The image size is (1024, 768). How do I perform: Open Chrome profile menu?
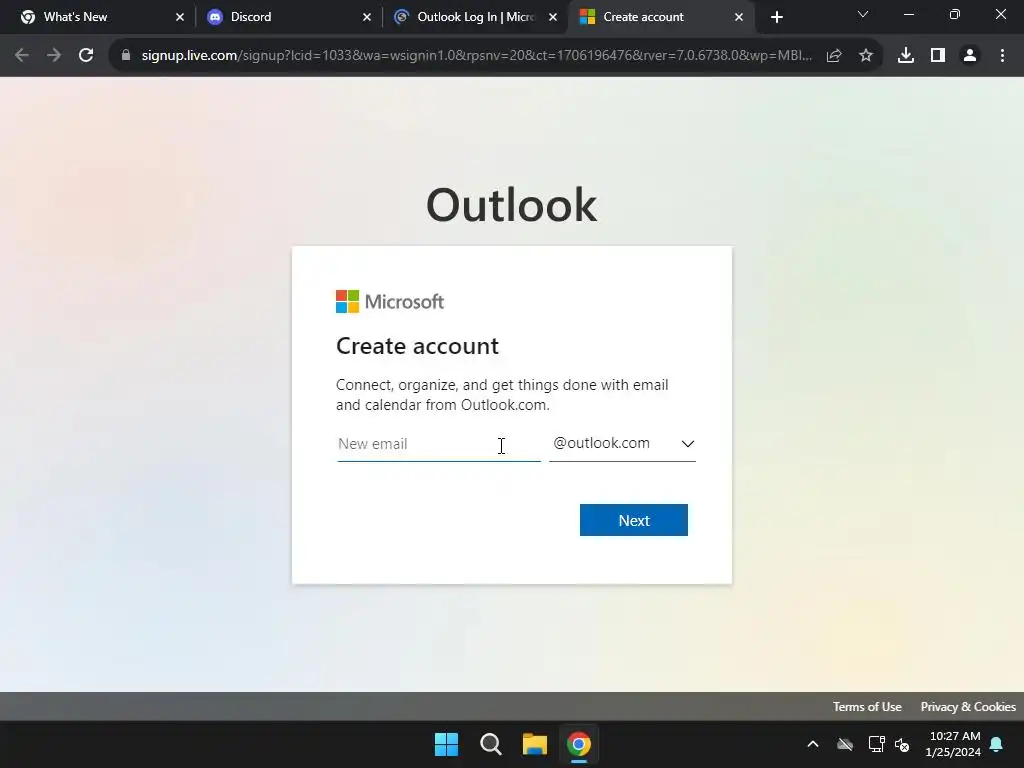pyautogui.click(x=970, y=56)
